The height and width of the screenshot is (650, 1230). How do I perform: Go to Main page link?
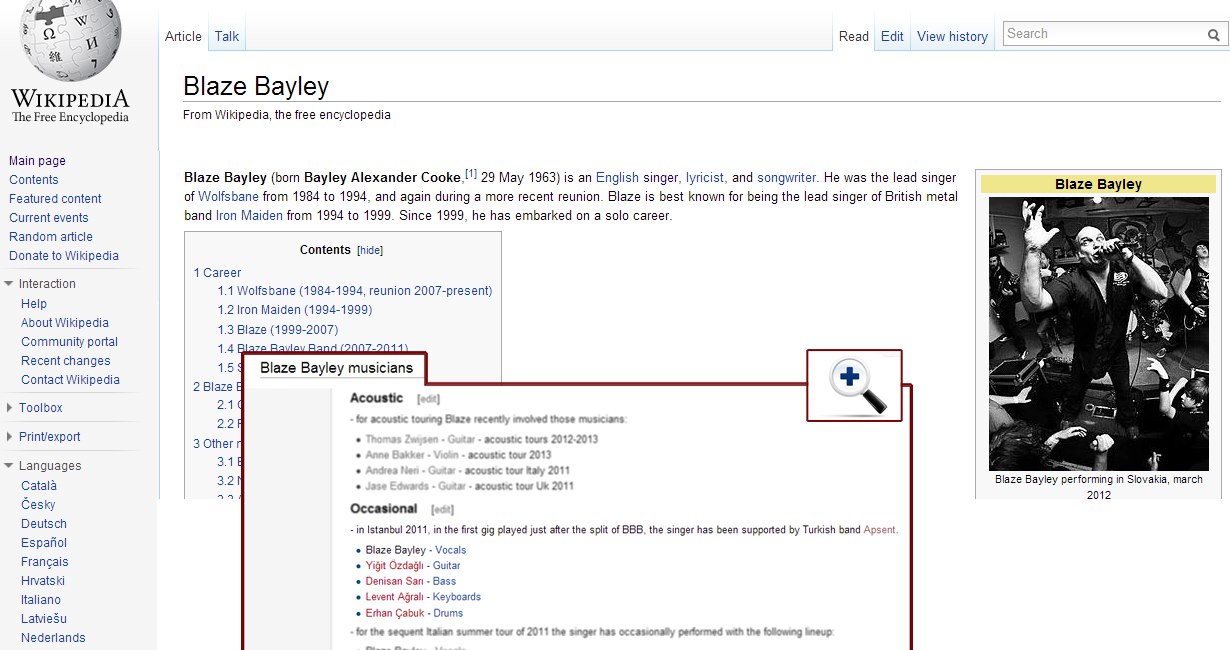click(37, 161)
